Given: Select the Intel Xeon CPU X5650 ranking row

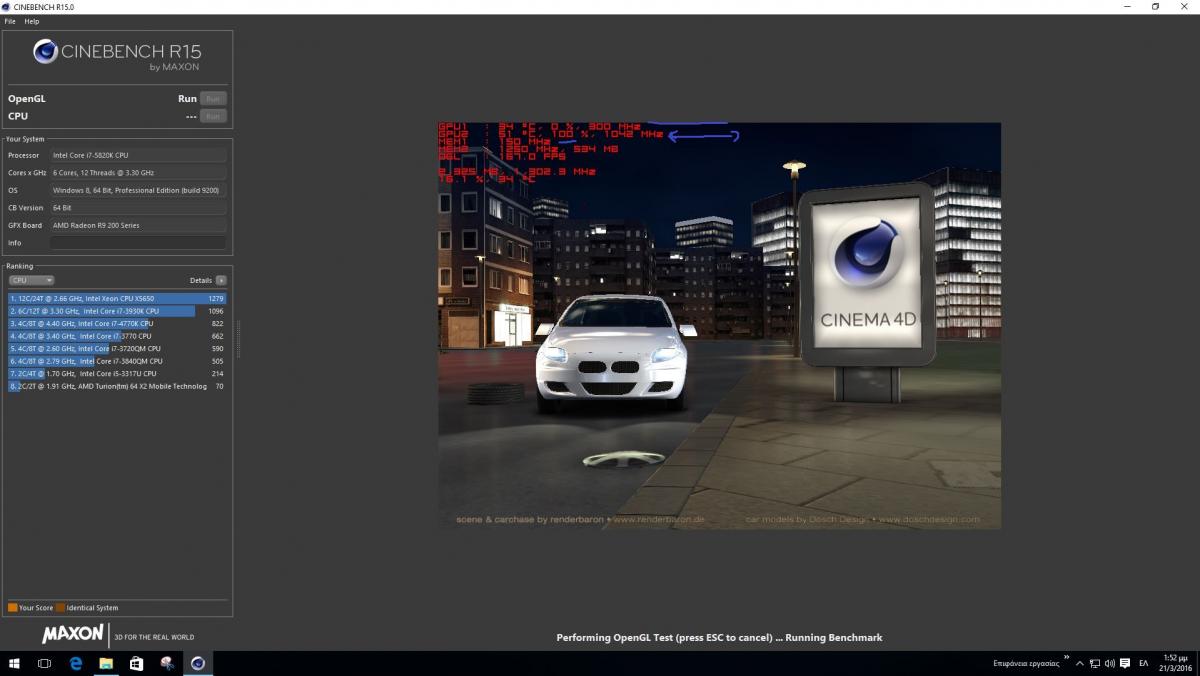Looking at the screenshot, I should tap(117, 298).
